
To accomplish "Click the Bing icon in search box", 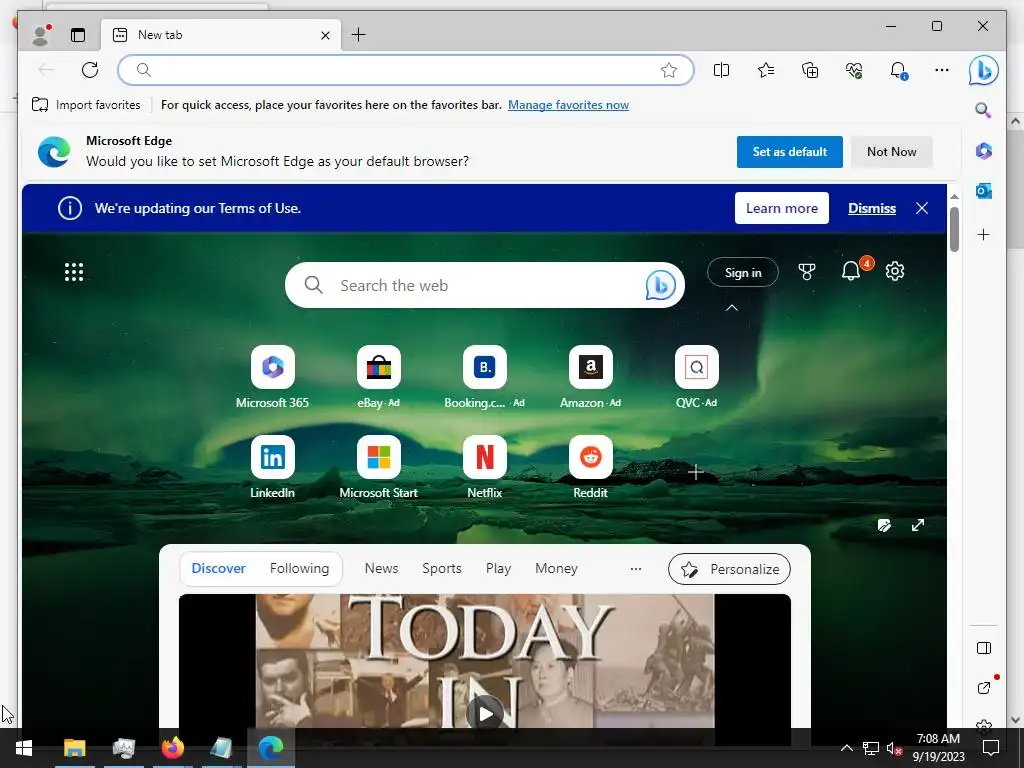I will 661,285.
